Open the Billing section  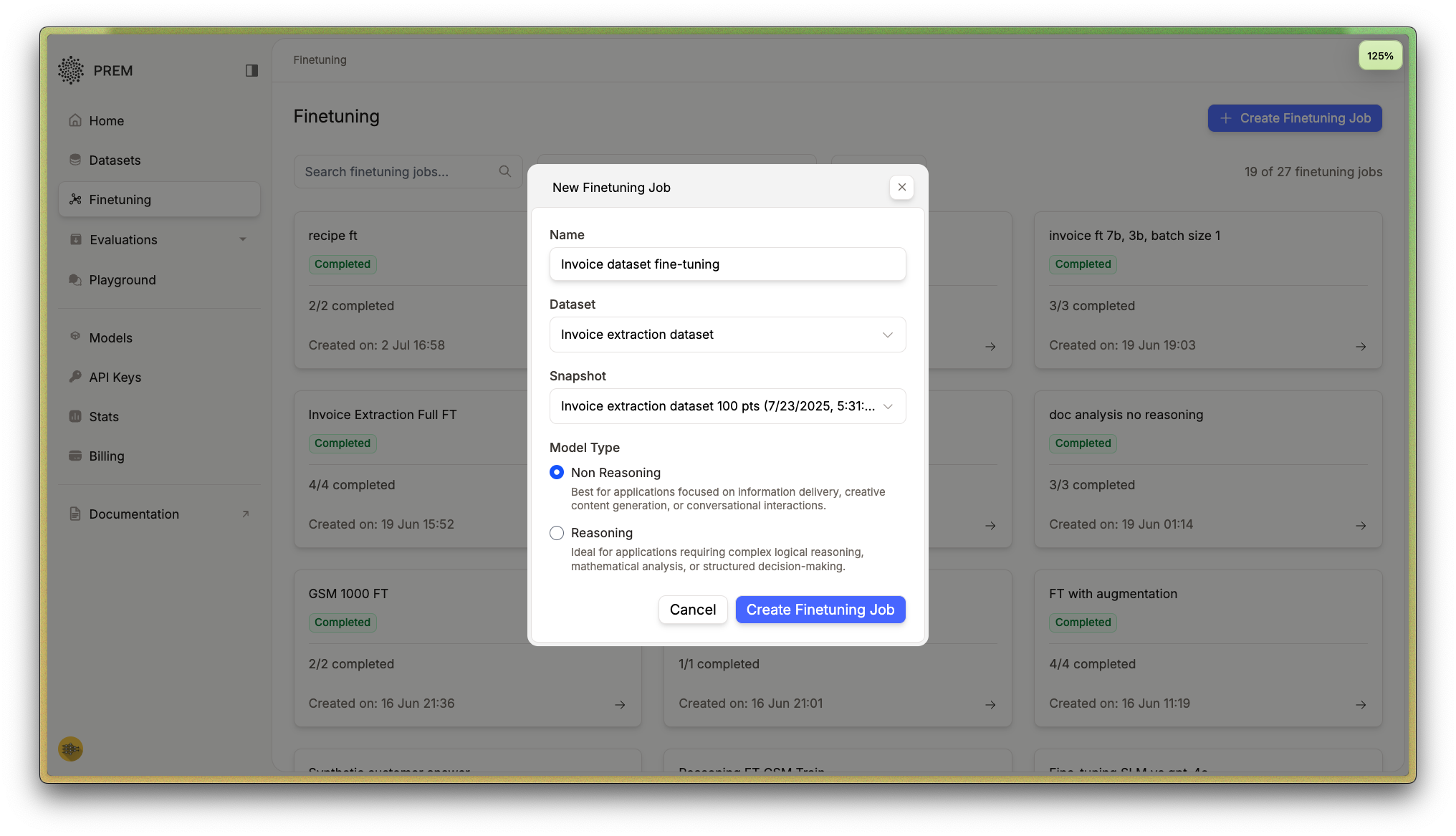click(x=106, y=456)
